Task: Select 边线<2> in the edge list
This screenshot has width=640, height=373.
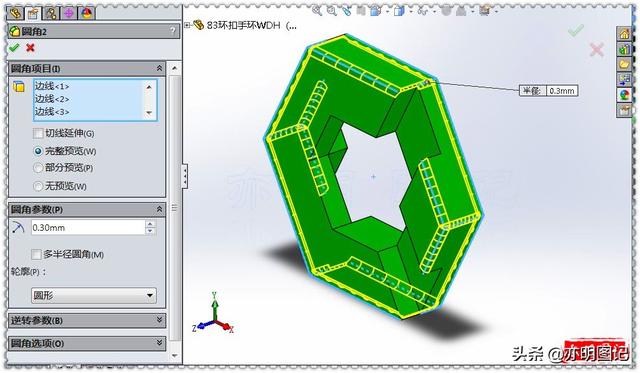Action: (51, 99)
